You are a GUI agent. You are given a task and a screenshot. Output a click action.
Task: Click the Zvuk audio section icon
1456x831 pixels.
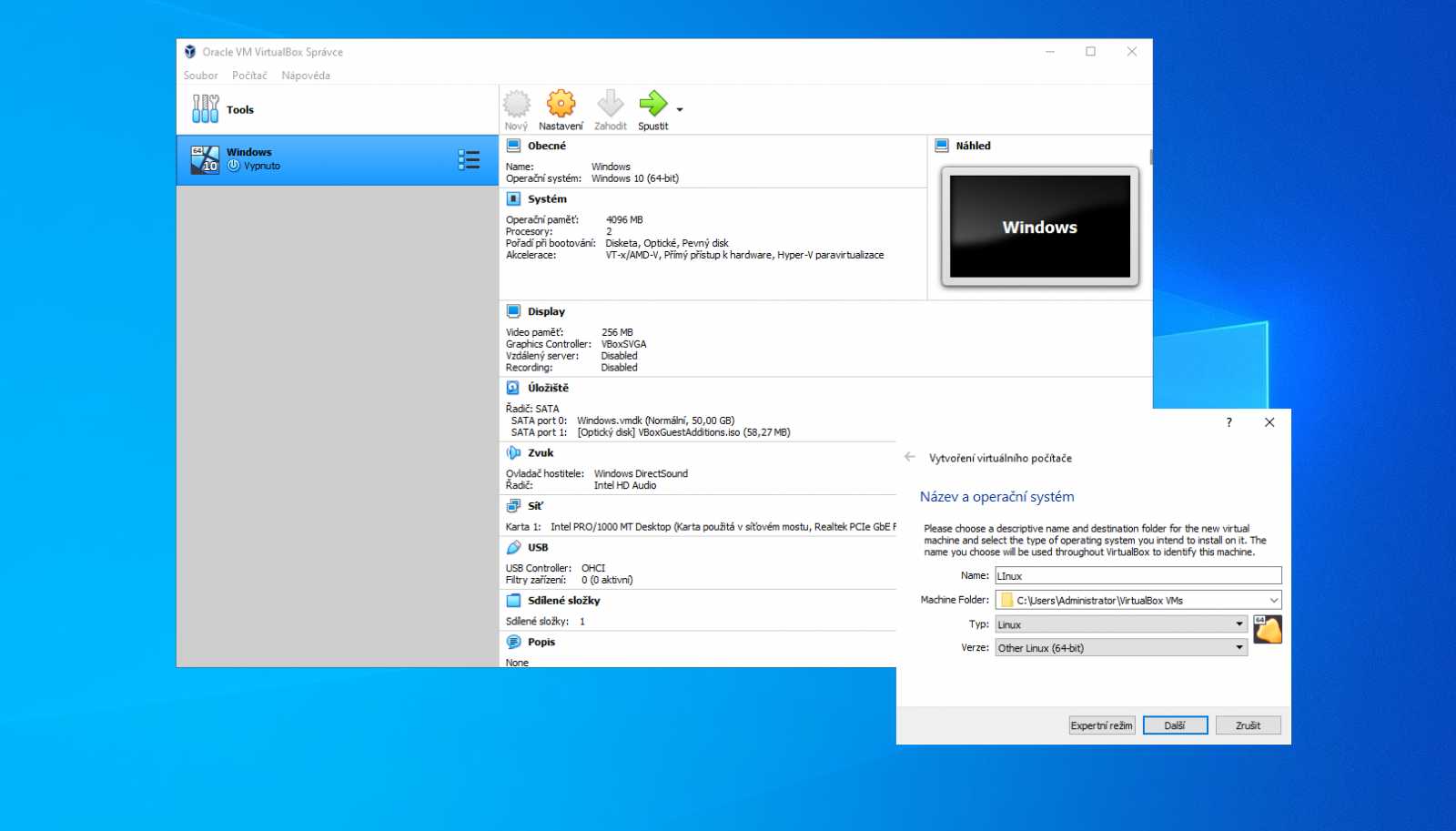[x=513, y=452]
